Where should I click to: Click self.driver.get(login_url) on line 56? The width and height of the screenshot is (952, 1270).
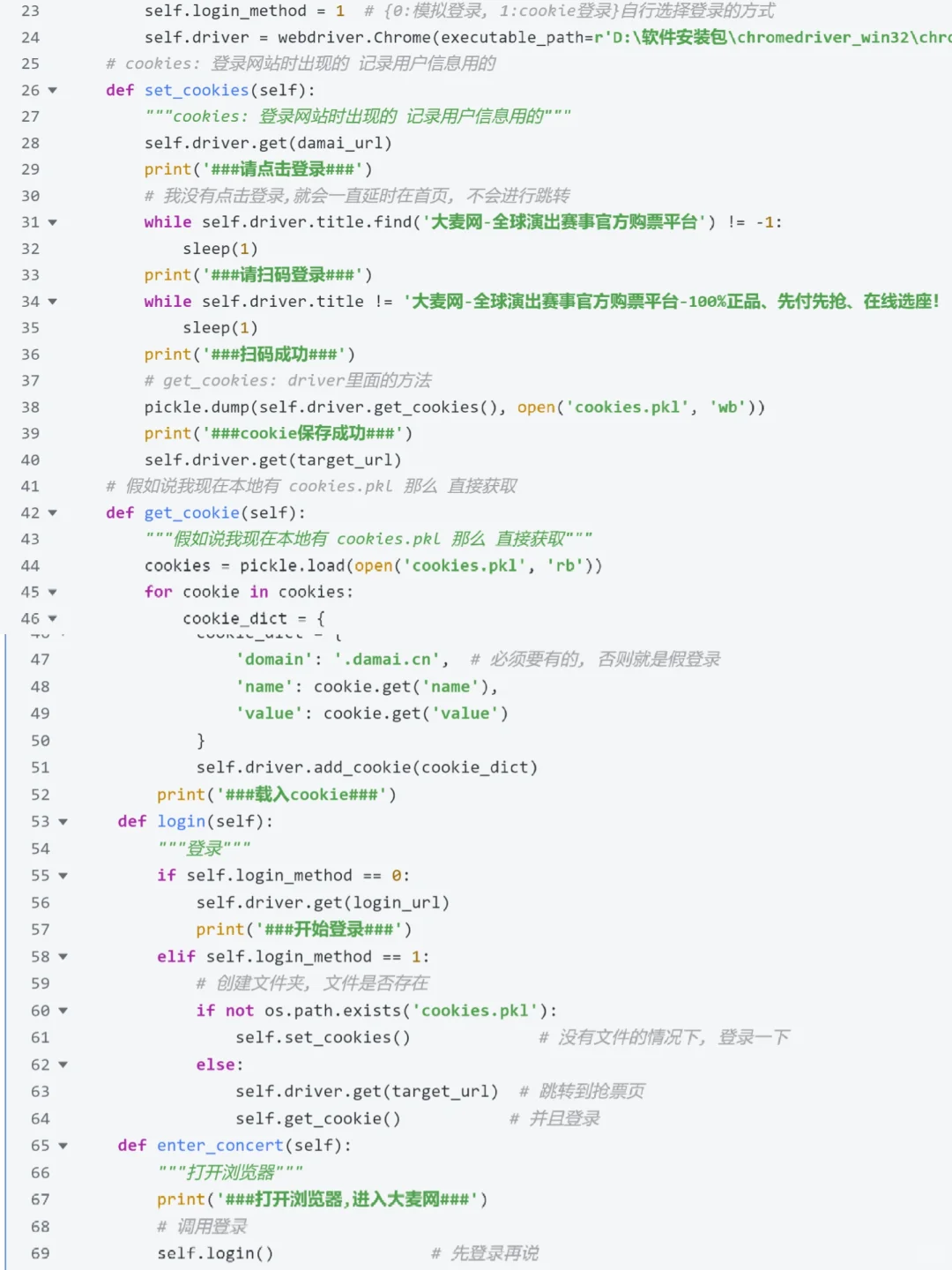323,902
